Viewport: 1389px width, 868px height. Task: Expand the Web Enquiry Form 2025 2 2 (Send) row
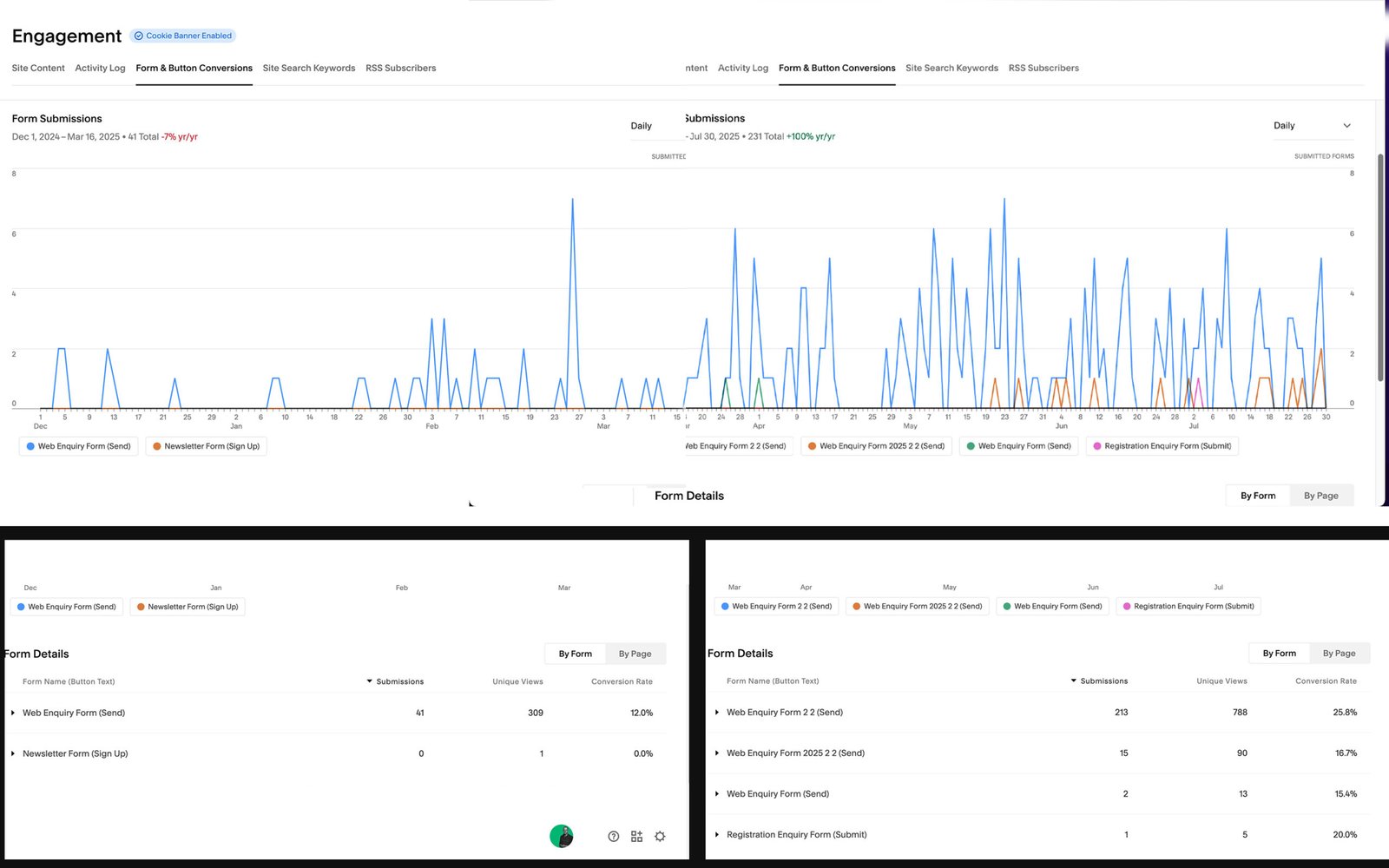717,753
